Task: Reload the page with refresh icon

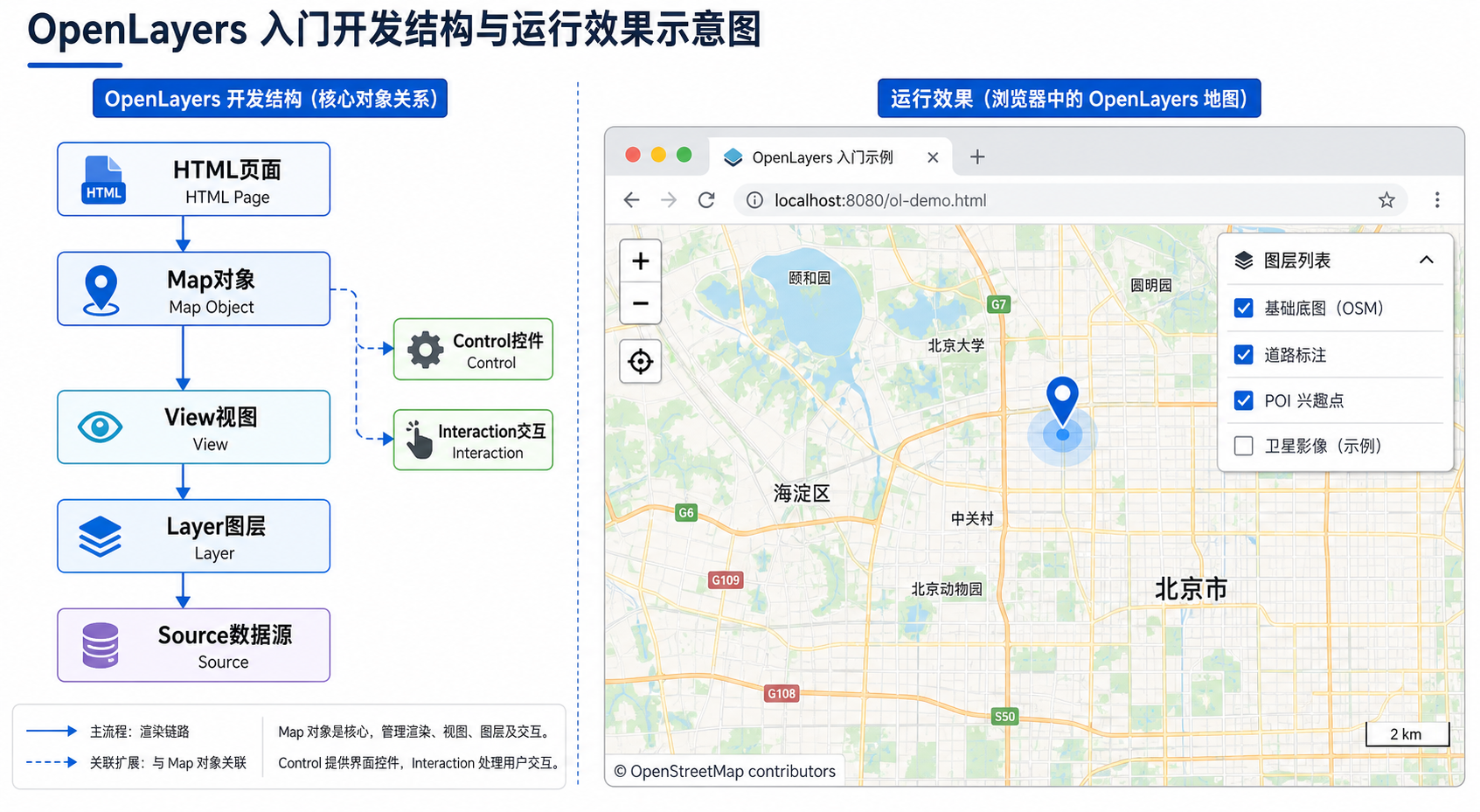Action: click(x=706, y=200)
